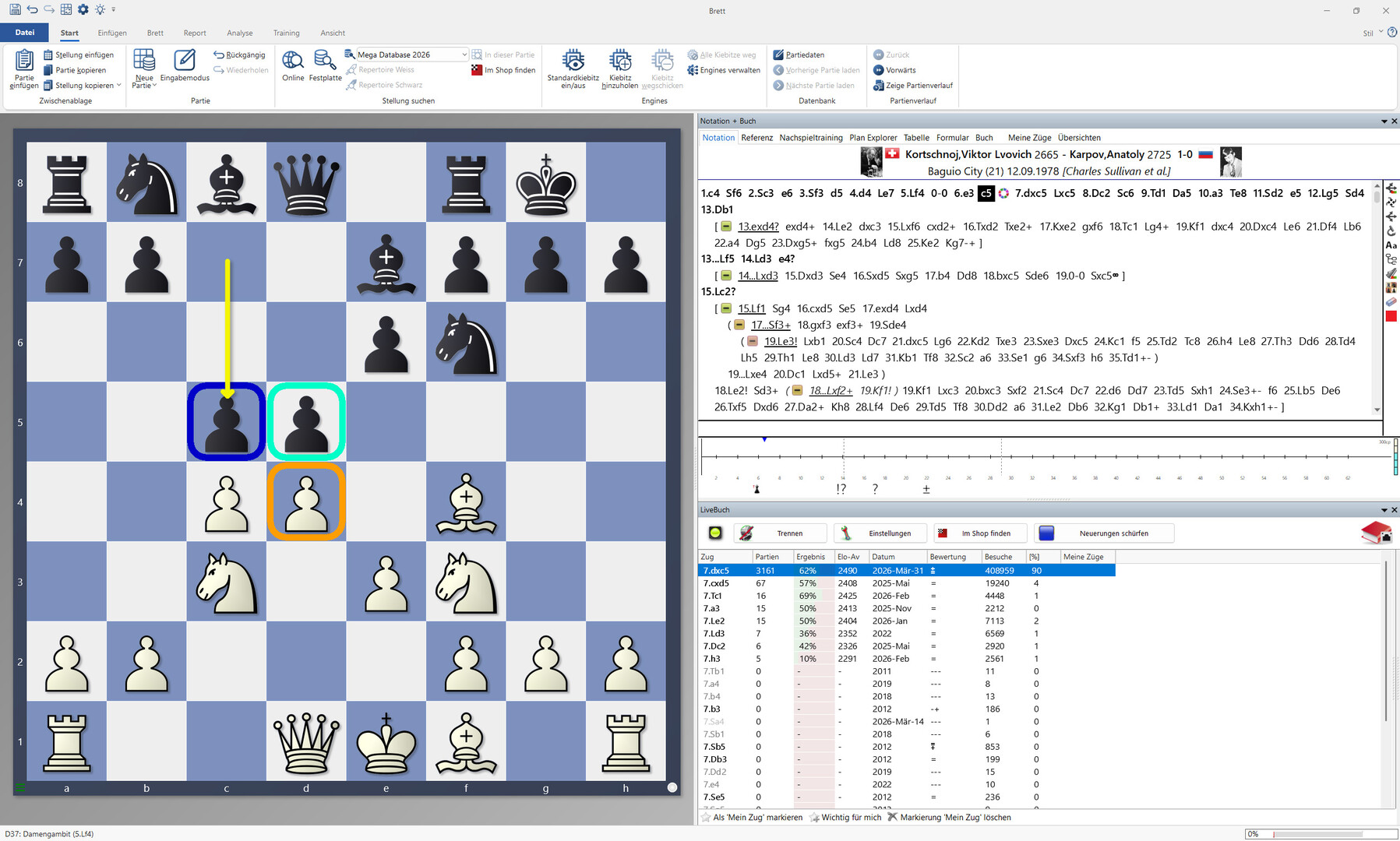Open LiveBuch Einstellungen
This screenshot has width=1400, height=841.
pyautogui.click(x=880, y=533)
